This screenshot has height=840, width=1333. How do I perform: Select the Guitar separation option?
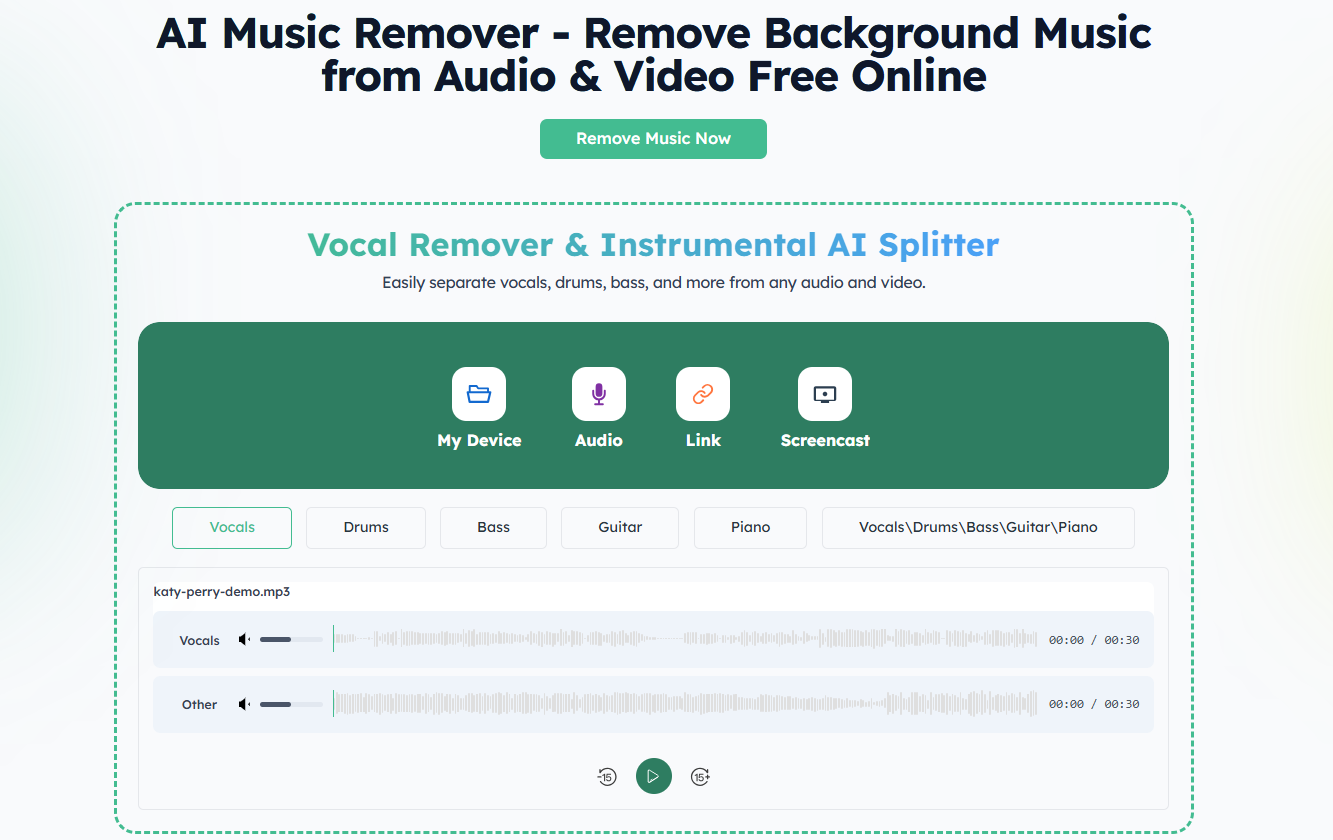point(619,527)
